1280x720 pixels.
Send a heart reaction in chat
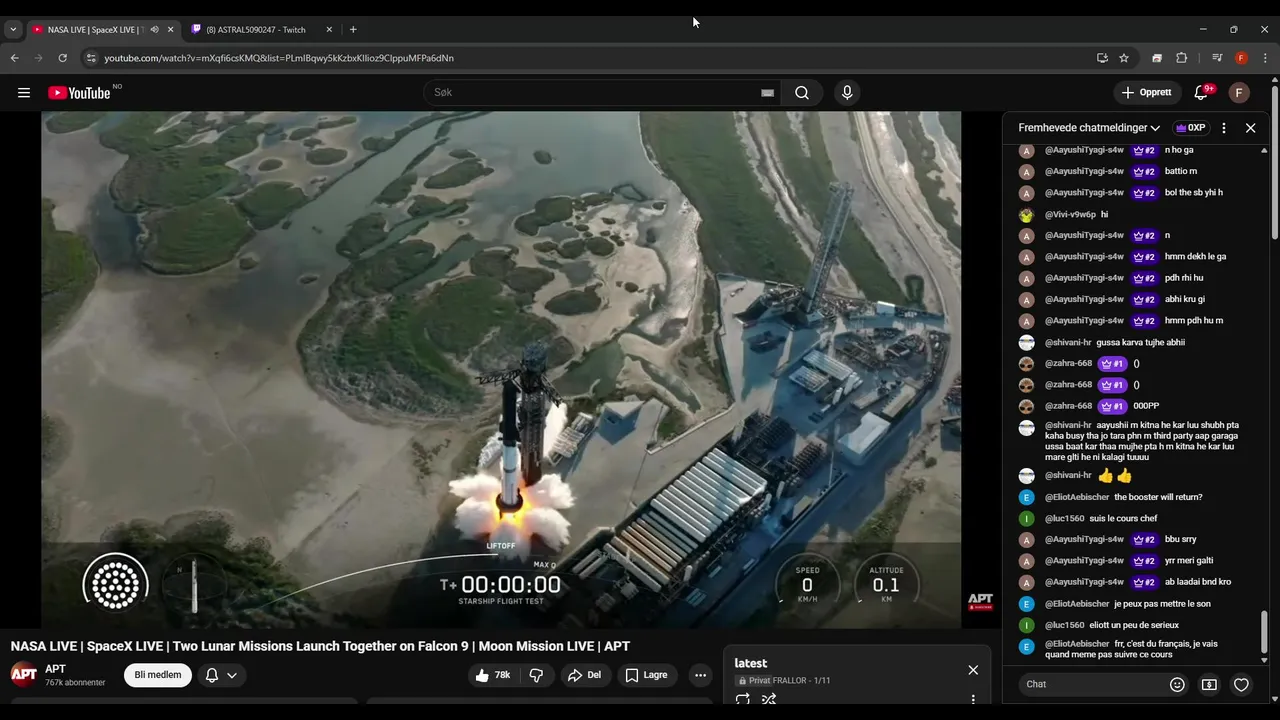[x=1241, y=685]
